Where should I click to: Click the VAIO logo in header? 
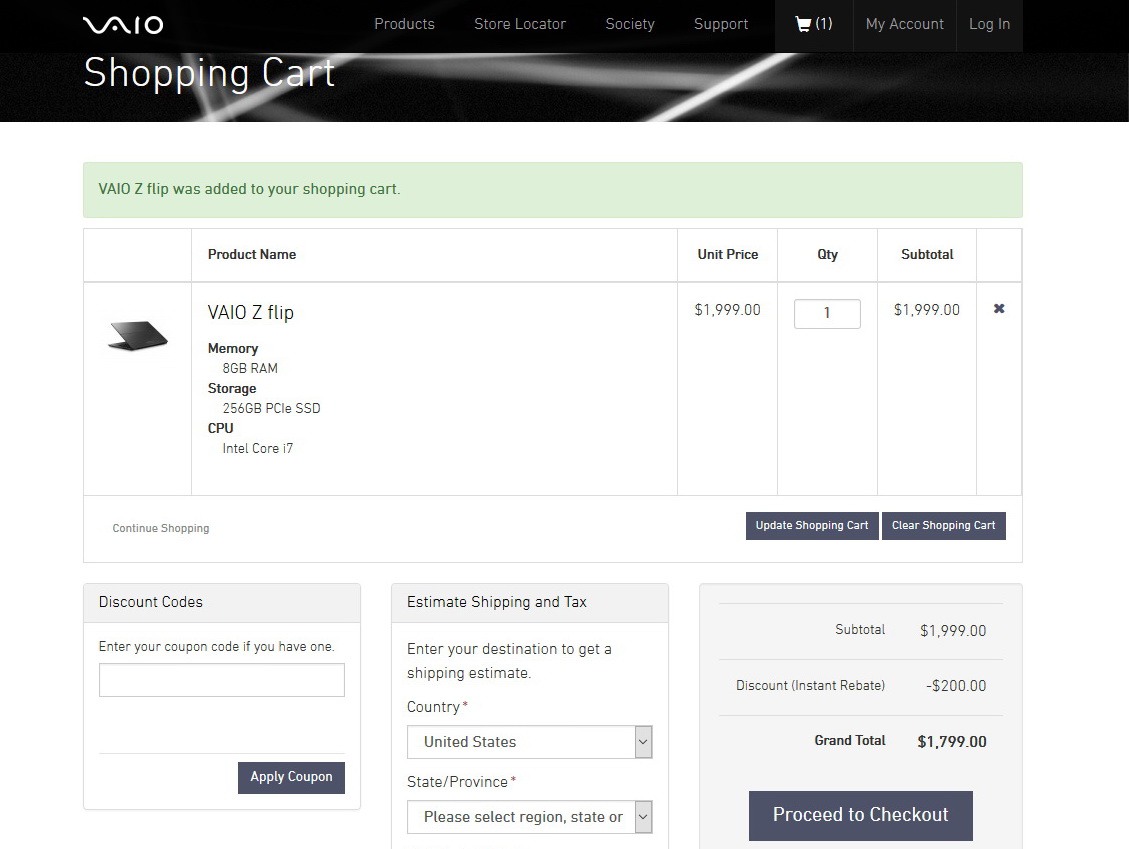tap(123, 24)
